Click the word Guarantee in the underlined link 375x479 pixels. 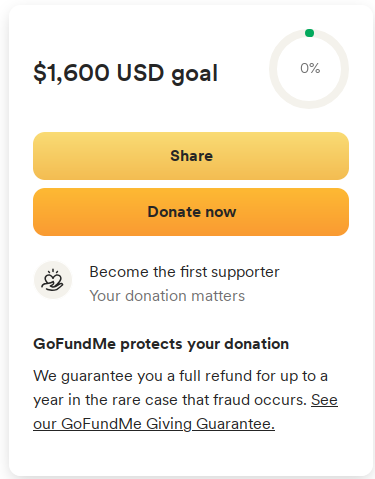point(235,424)
